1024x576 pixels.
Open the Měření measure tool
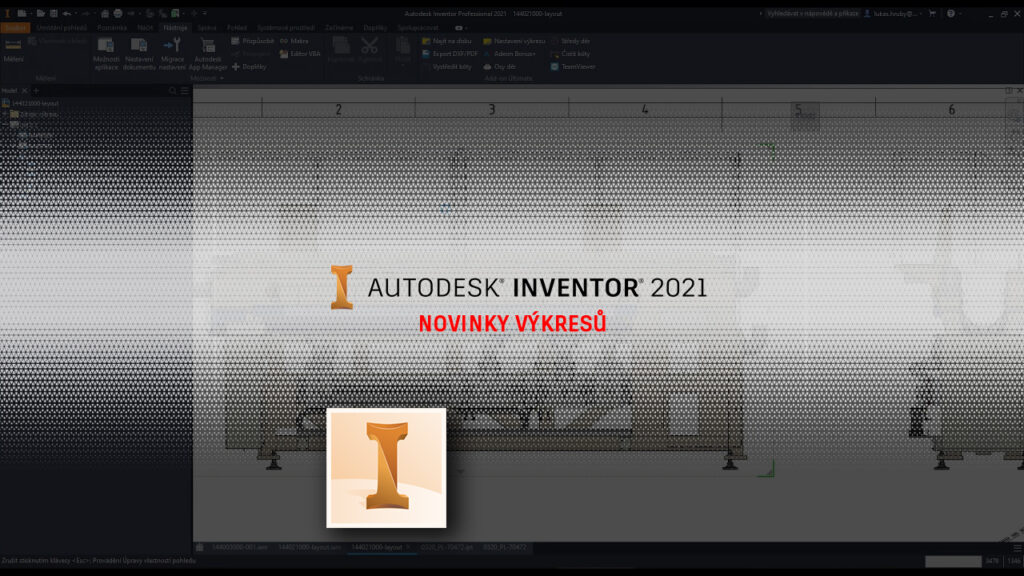(x=13, y=50)
